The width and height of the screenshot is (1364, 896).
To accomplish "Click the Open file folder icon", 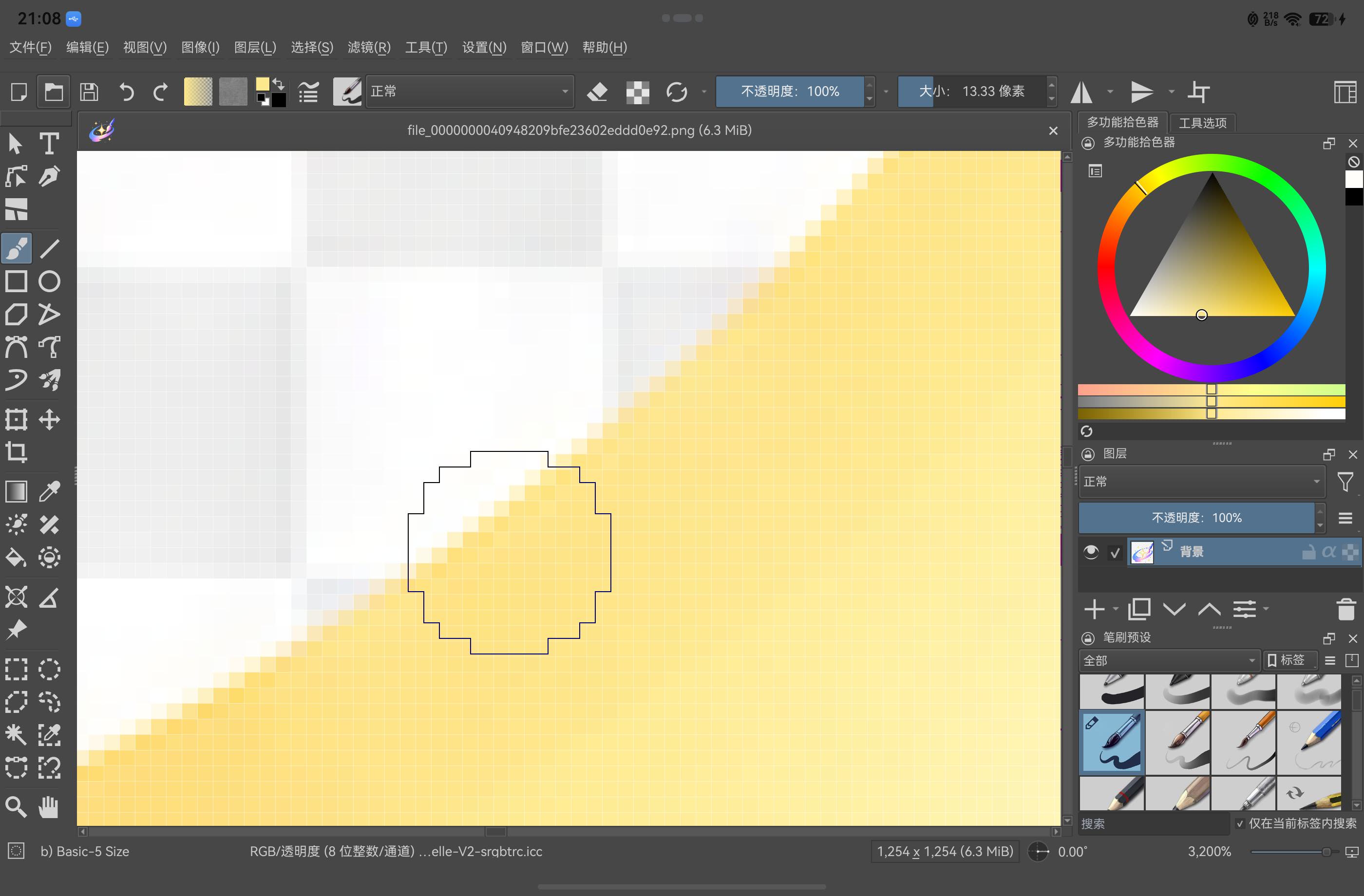I will point(54,92).
